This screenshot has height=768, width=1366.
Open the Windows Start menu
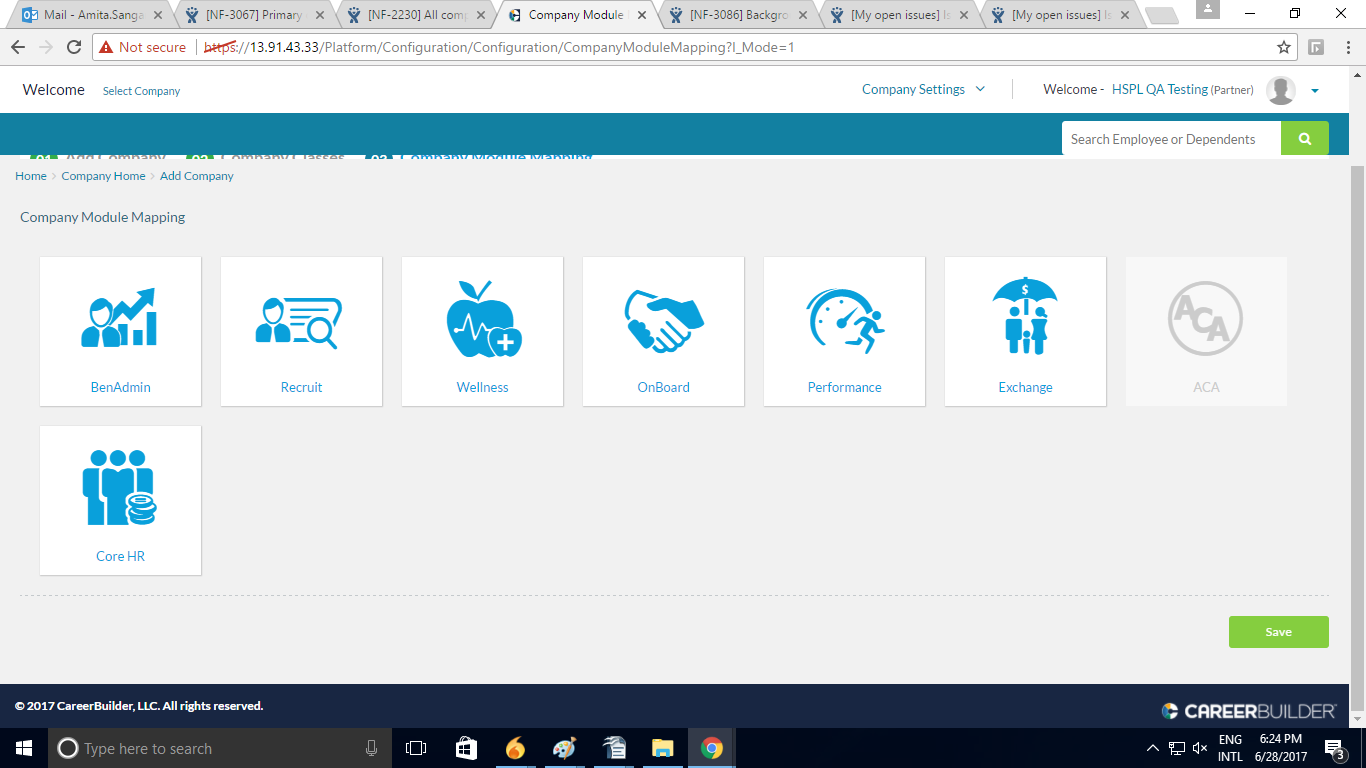(24, 748)
